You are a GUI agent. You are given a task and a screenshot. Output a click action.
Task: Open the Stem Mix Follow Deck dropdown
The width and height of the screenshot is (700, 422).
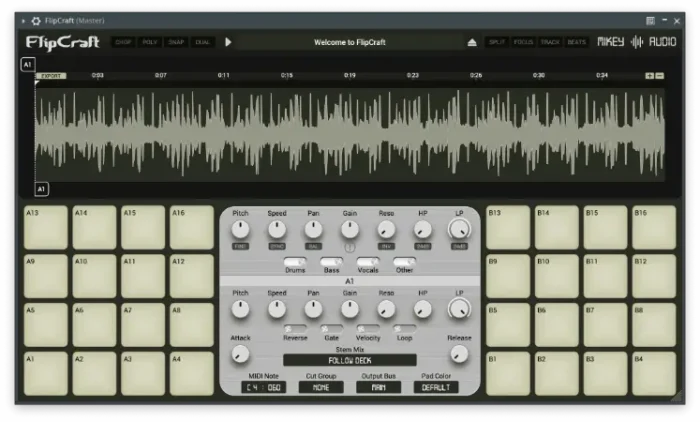[x=350, y=360]
